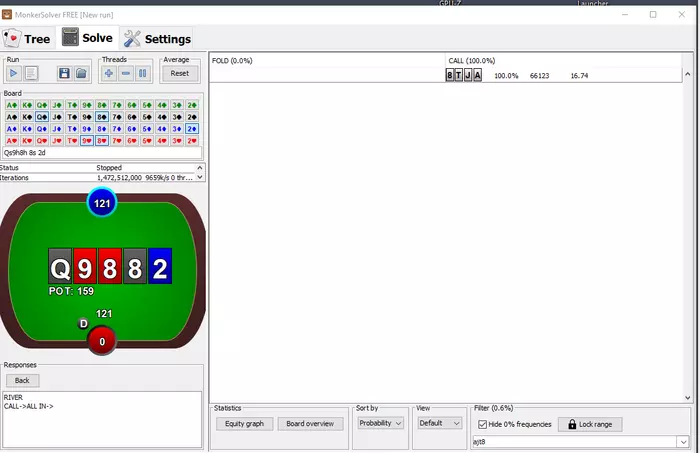This screenshot has height=453, width=700.
Task: Click the blue 2 board card on the table
Action: [160, 266]
